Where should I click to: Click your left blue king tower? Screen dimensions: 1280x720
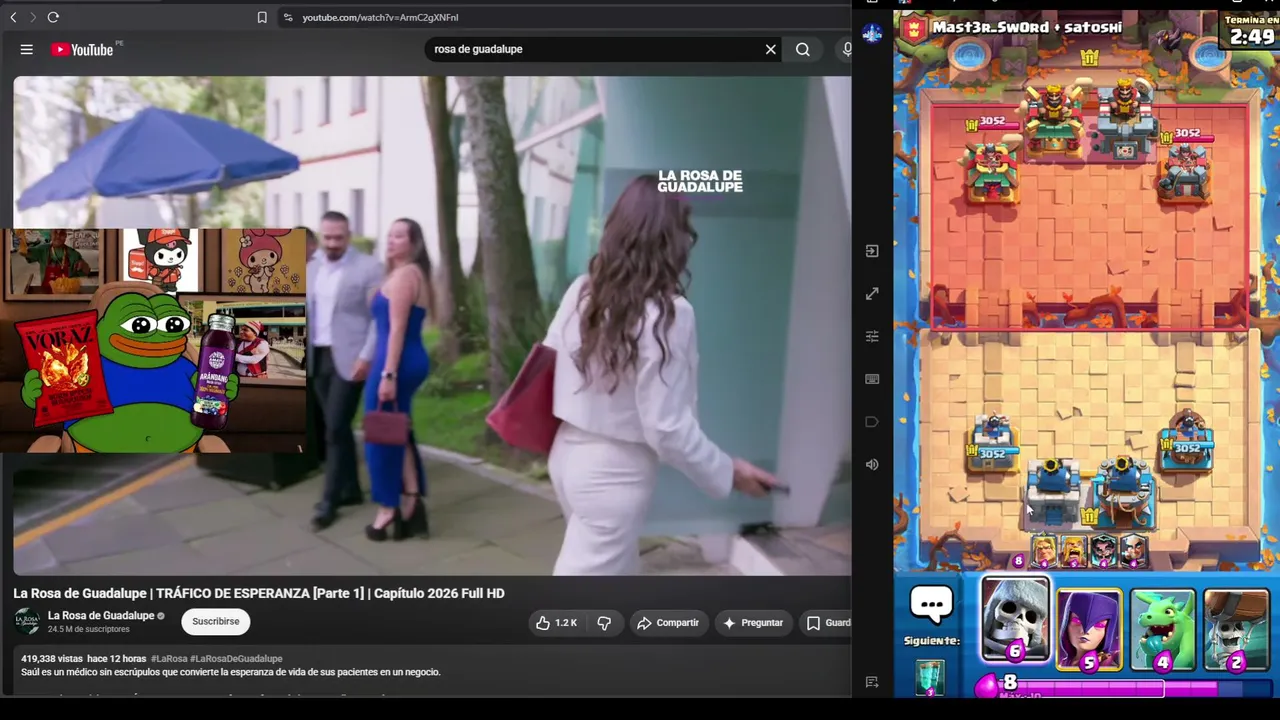[1052, 492]
